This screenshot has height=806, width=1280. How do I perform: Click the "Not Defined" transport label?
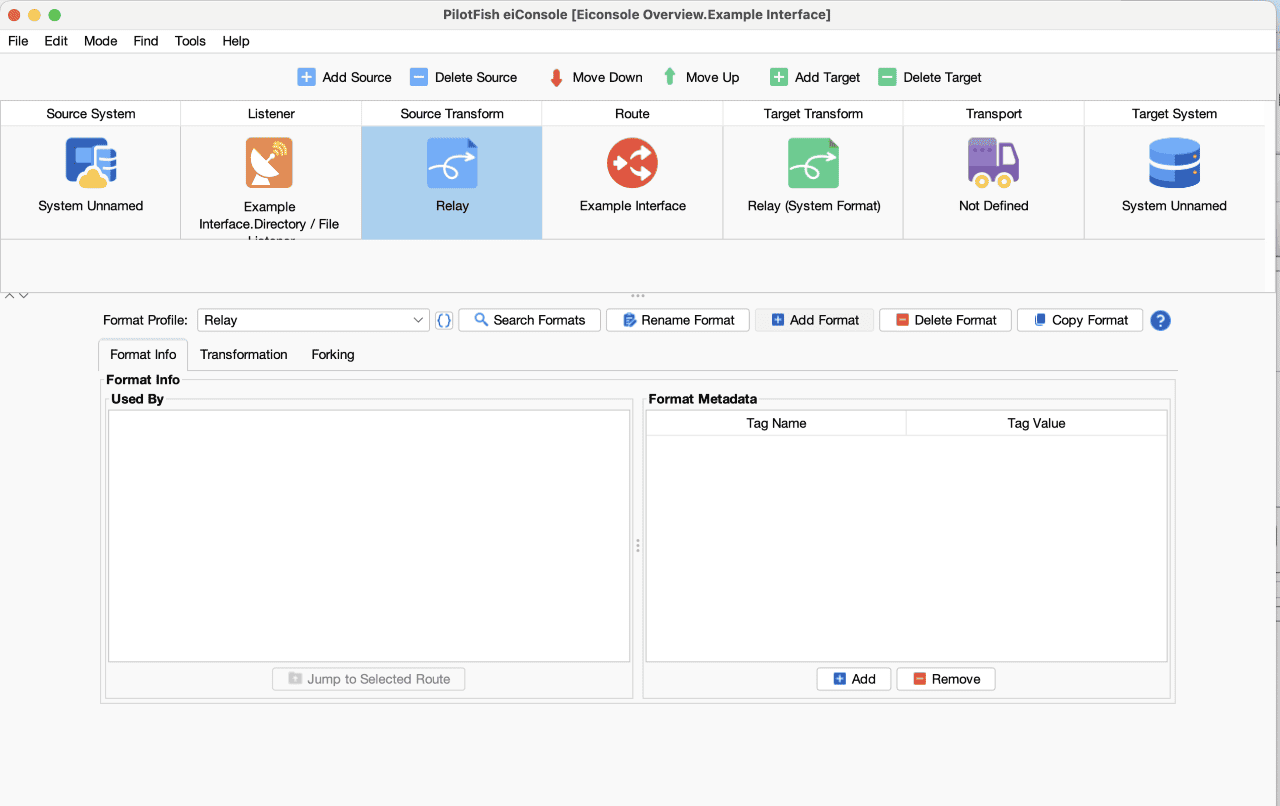point(994,206)
